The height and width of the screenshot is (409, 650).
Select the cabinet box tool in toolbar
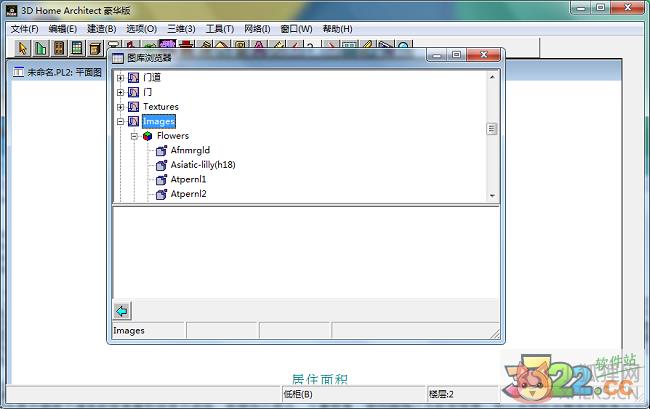click(x=95, y=48)
